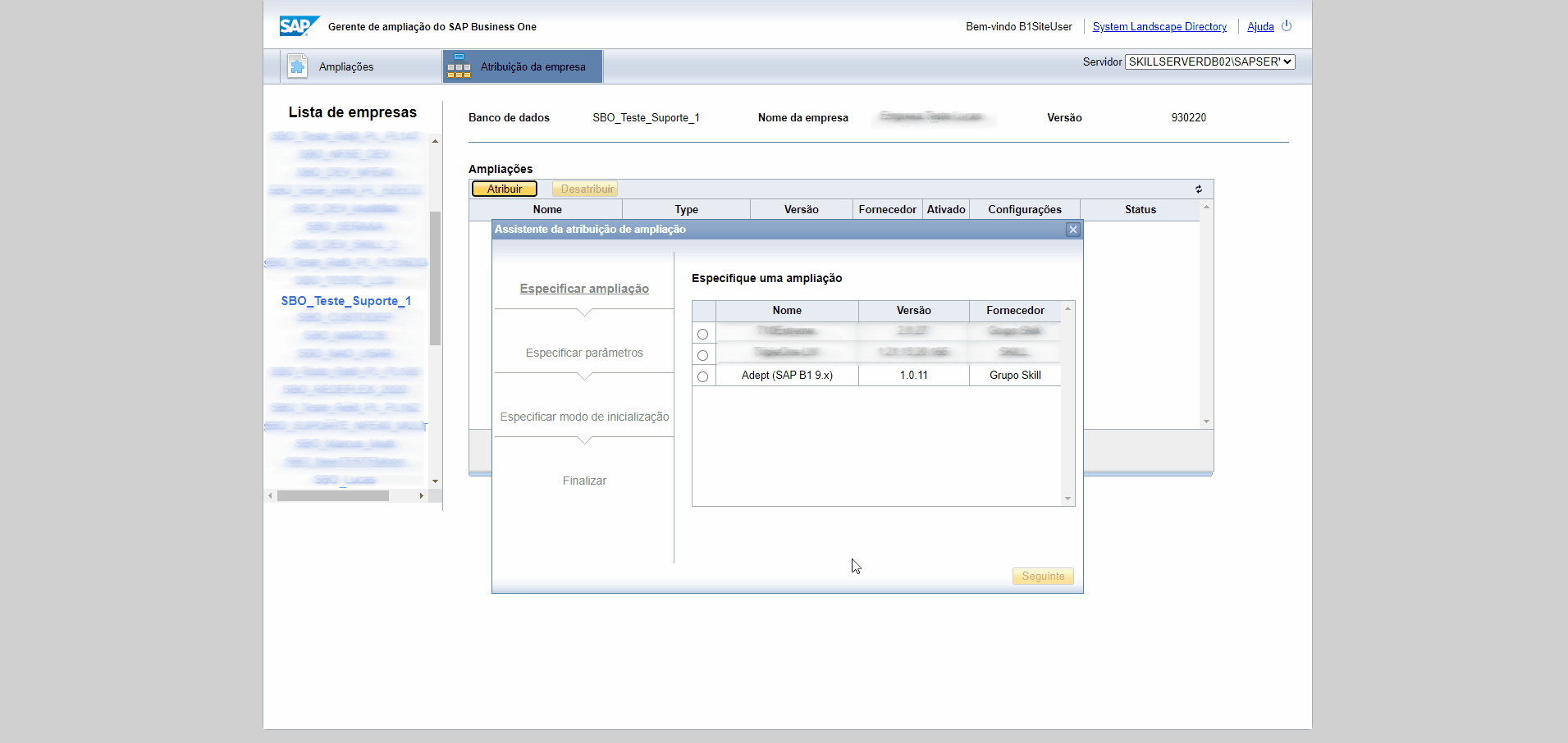Click the company list vertical scrollbar thumb
This screenshot has width=1568, height=743.
(435, 278)
